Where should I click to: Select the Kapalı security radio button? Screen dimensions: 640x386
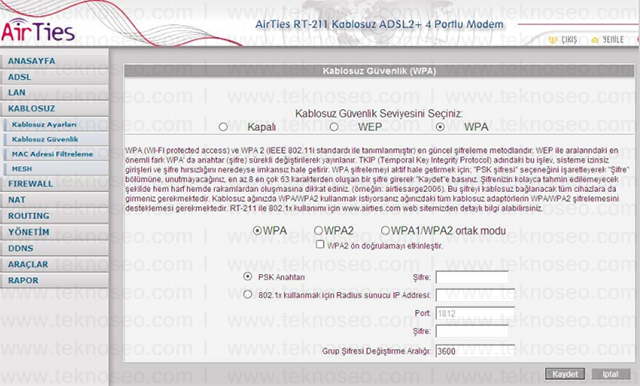coord(223,127)
